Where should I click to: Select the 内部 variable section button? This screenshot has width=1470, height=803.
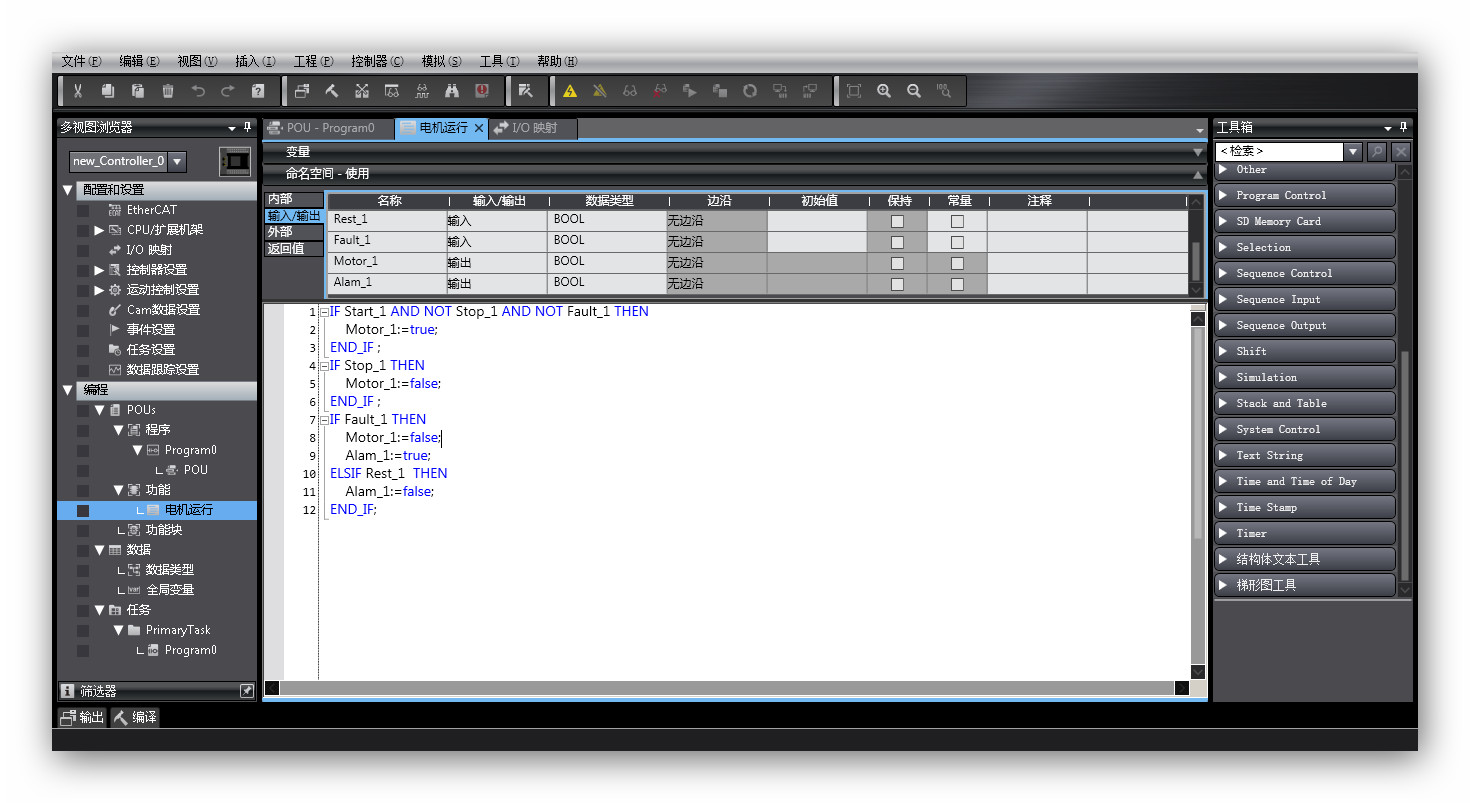[x=281, y=199]
